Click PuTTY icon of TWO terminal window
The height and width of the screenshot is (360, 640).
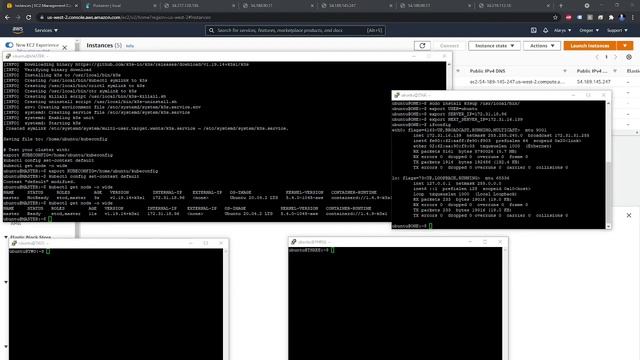(14, 243)
